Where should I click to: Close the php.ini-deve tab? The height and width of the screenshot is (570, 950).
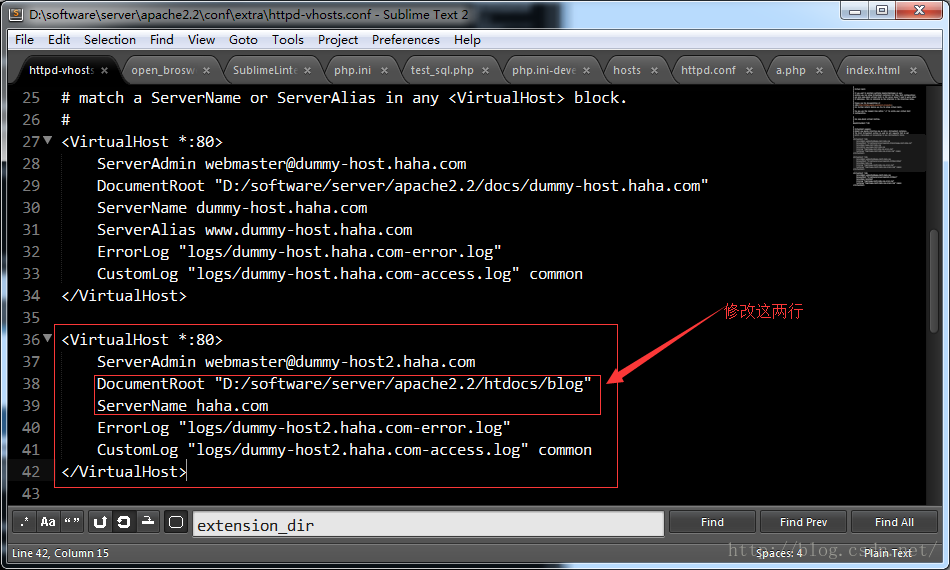(586, 71)
